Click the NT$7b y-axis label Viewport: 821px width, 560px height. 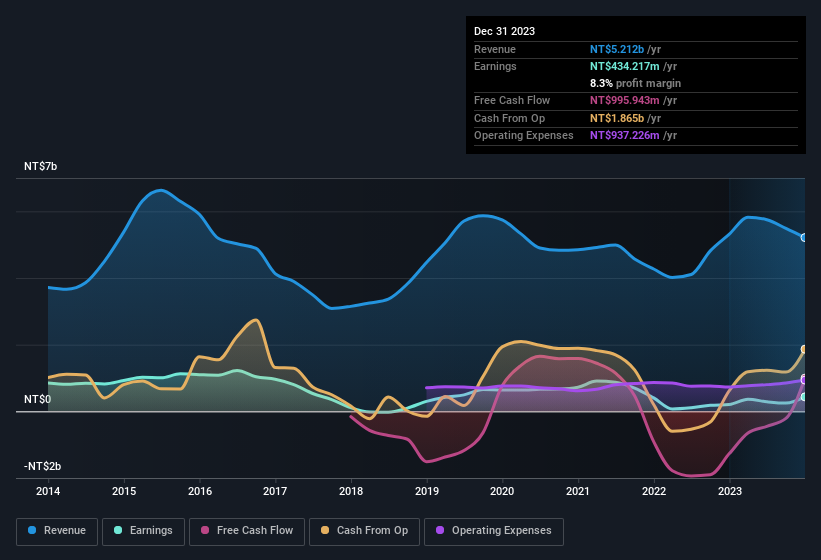coord(40,166)
